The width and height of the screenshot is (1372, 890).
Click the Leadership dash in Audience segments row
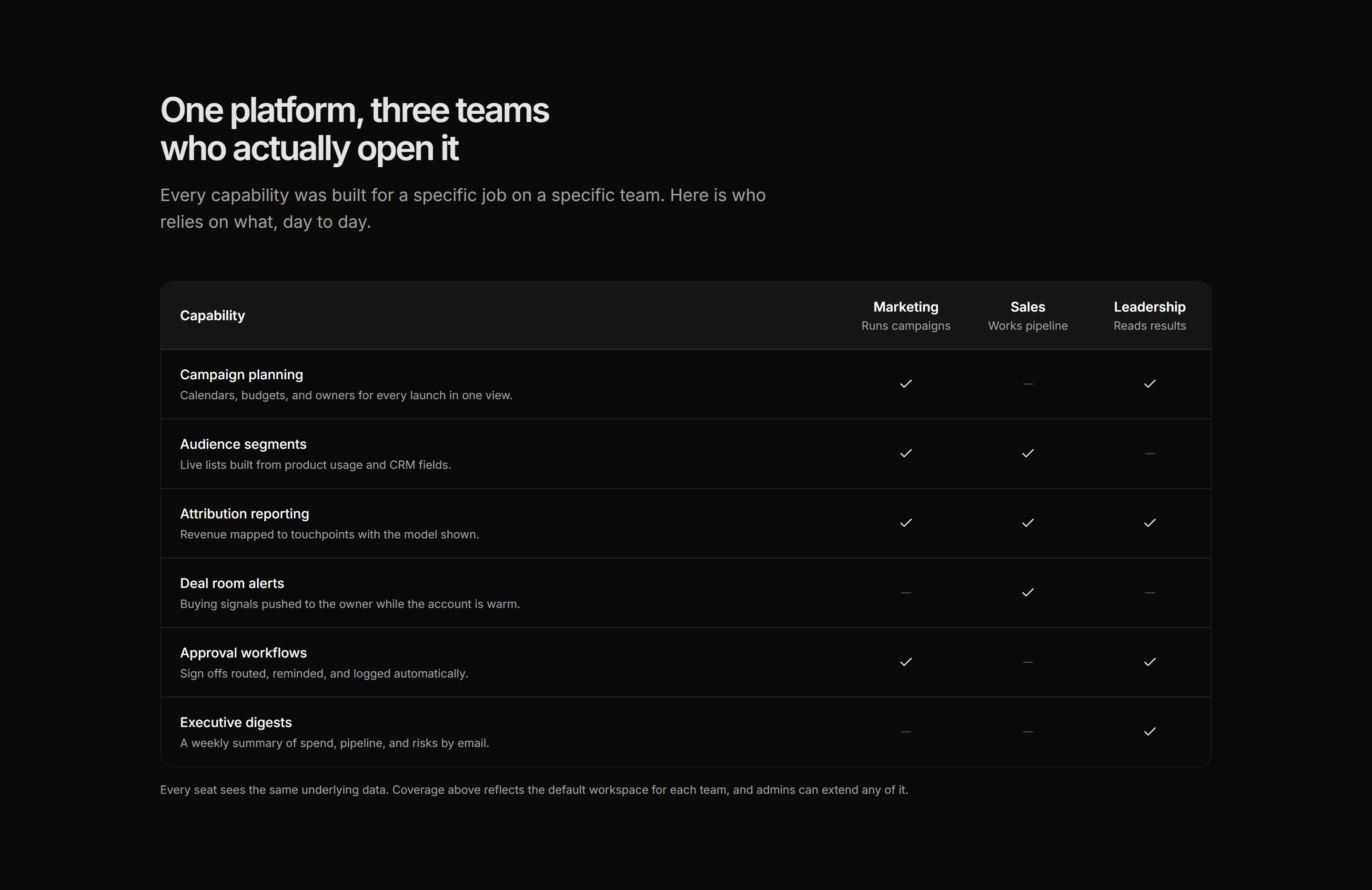(x=1150, y=454)
